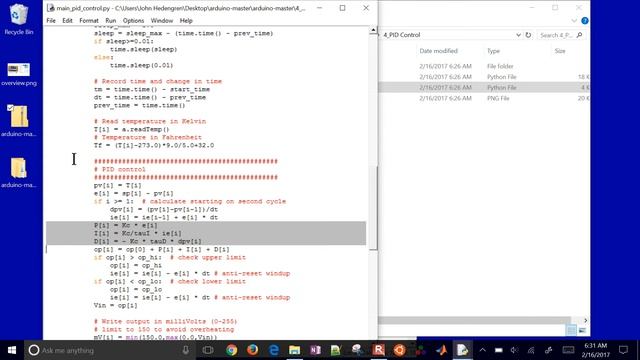Switch to the active IDLE taskbar icon
640x360 pixels.
(462, 350)
